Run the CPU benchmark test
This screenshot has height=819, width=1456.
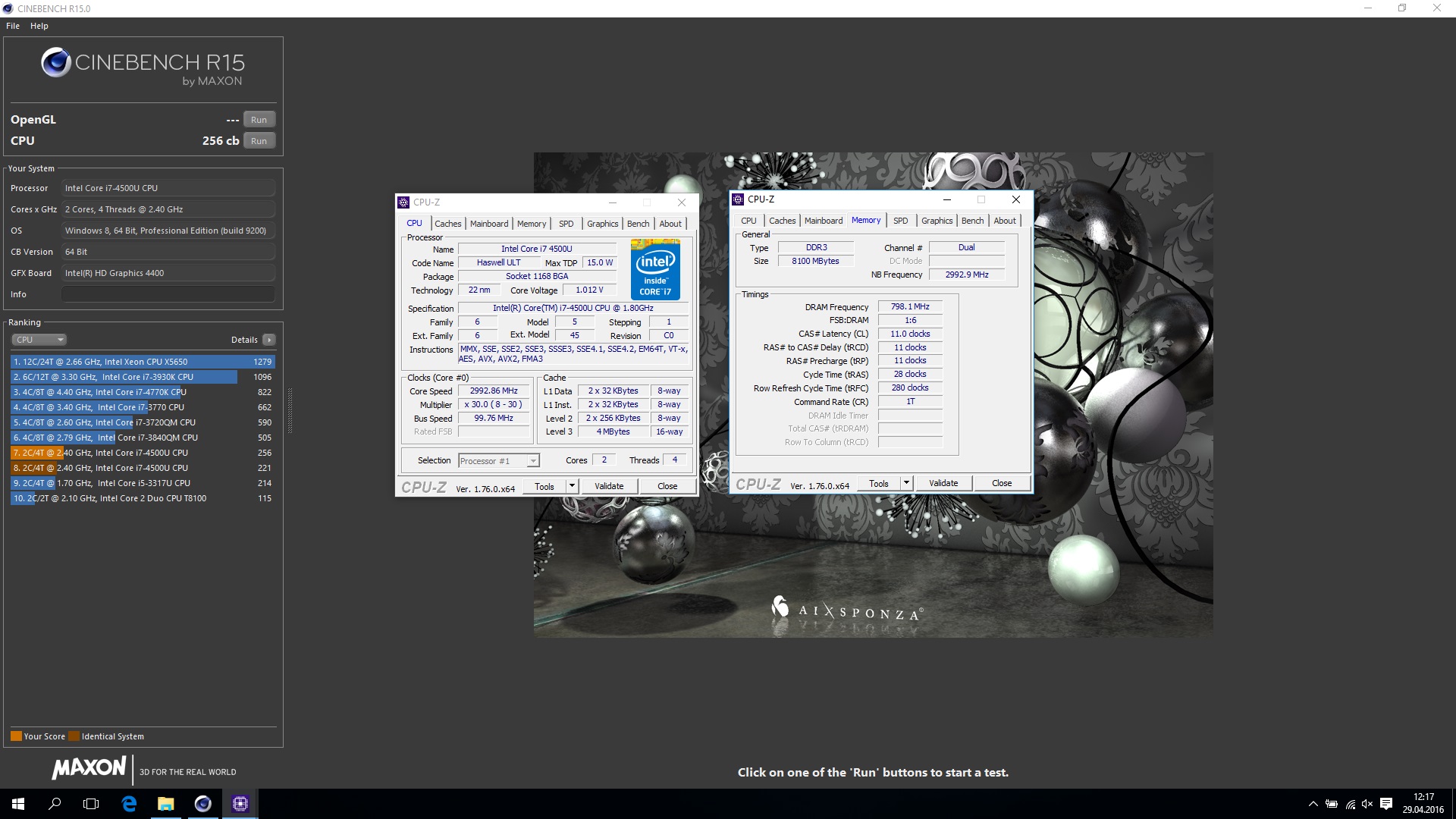259,141
